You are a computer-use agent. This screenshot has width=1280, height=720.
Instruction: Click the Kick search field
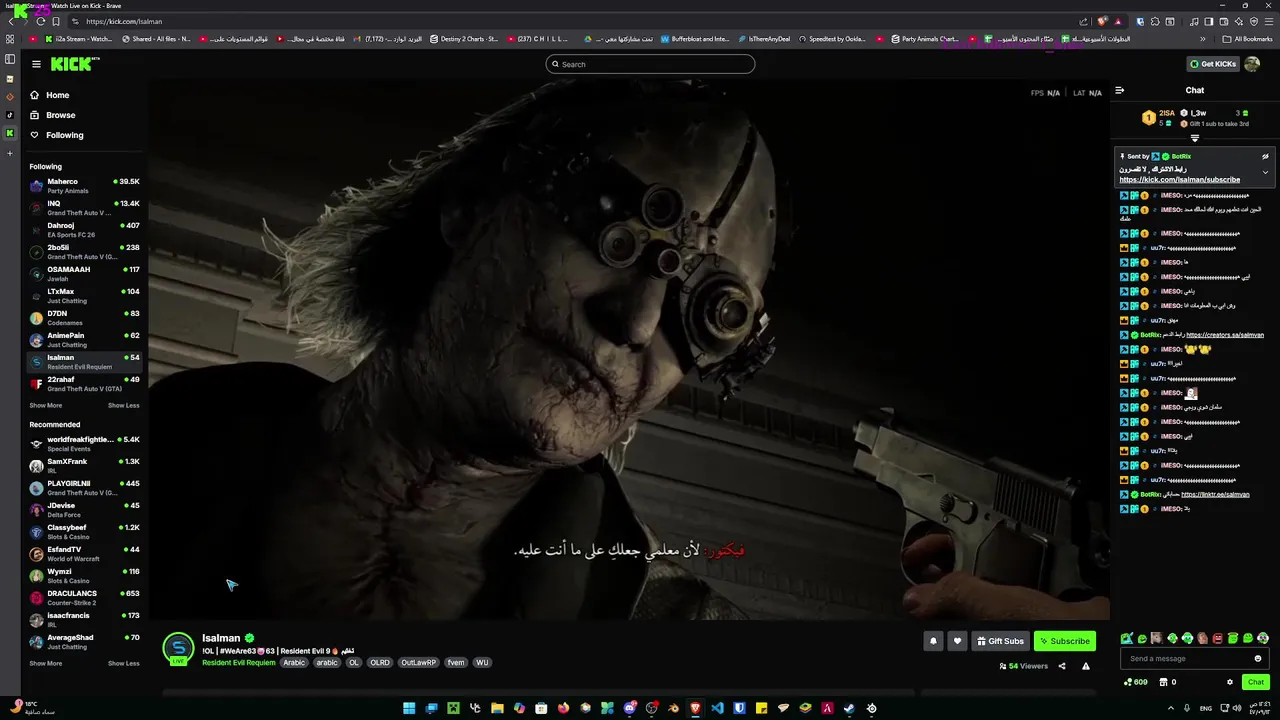click(650, 64)
